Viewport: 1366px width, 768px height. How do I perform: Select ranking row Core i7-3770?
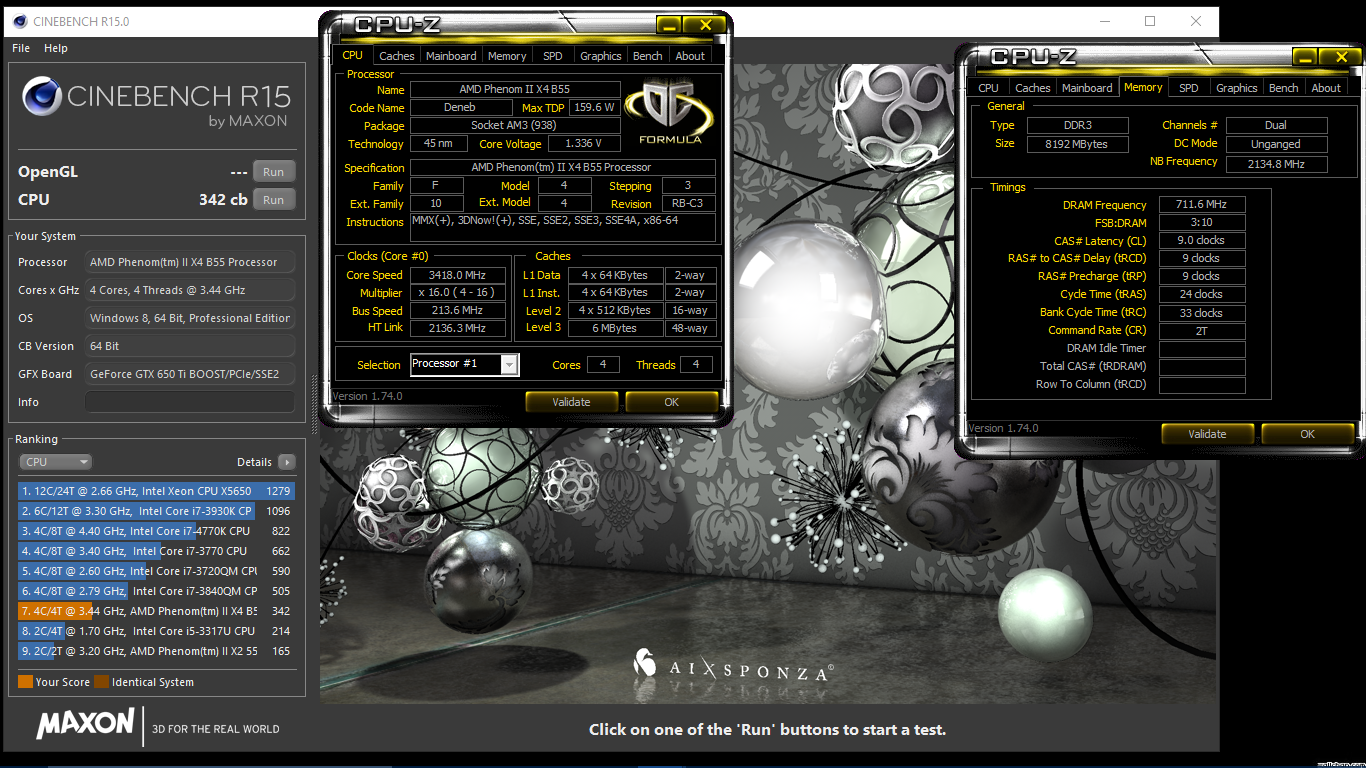click(156, 551)
